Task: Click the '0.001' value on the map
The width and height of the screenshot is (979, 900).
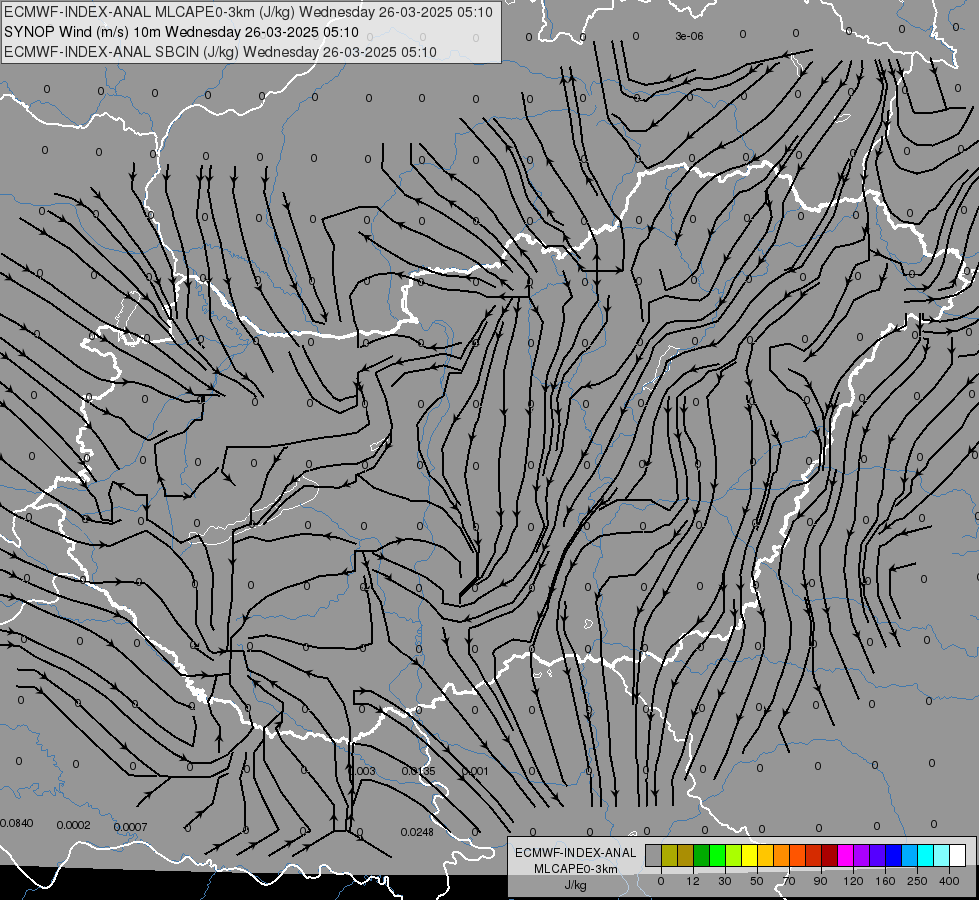Action: [475, 771]
